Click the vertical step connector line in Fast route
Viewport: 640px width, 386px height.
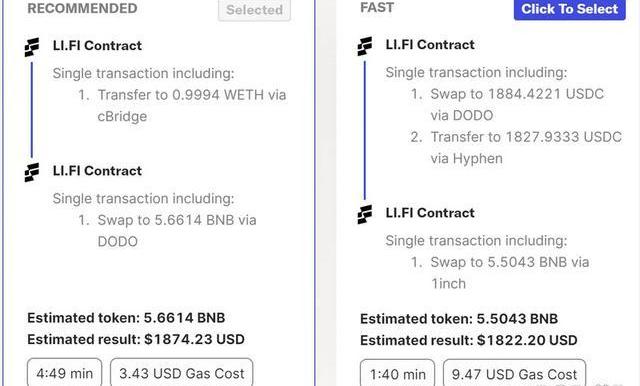pyautogui.click(x=365, y=131)
